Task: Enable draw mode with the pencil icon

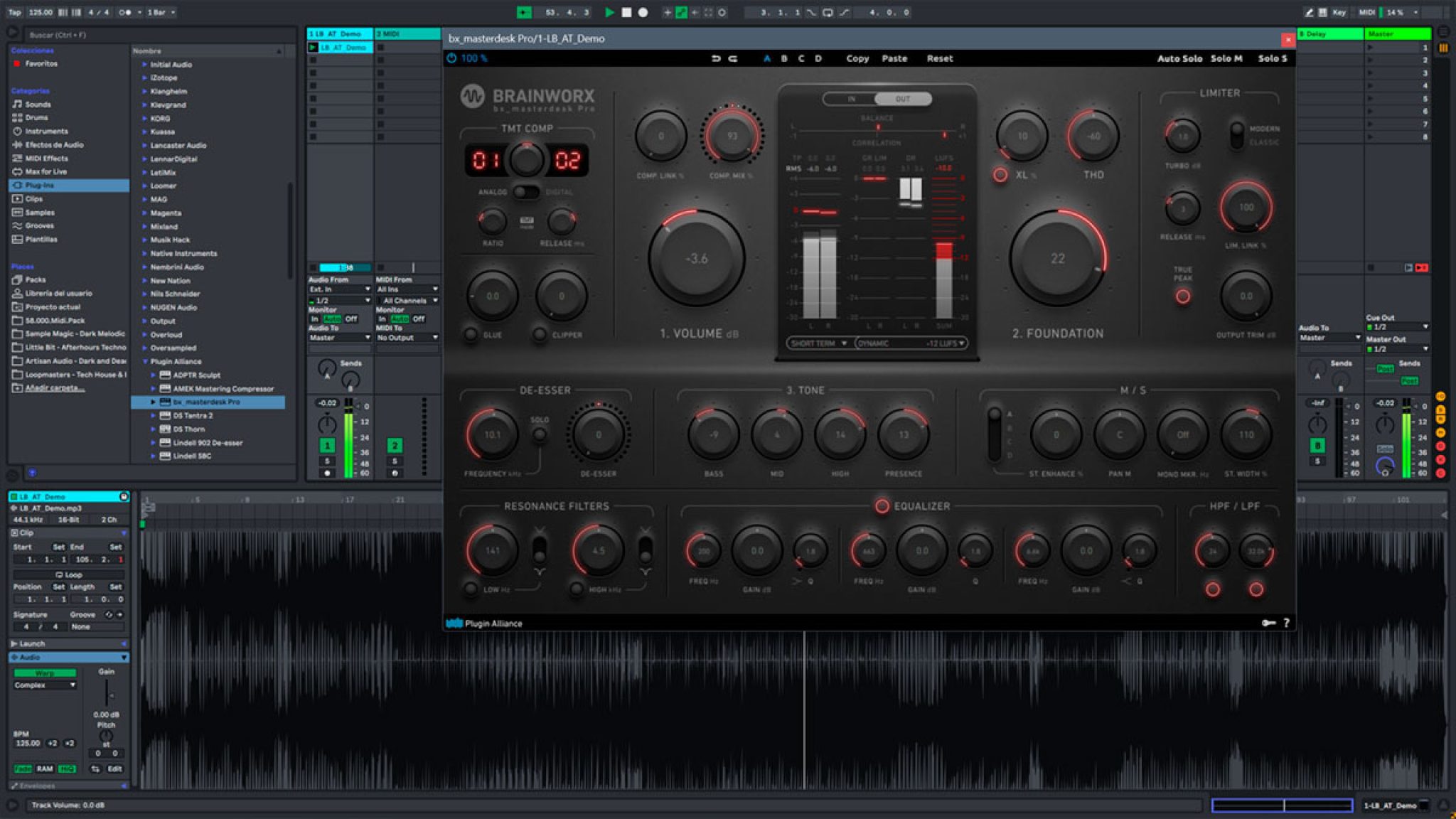Action: tap(1310, 12)
